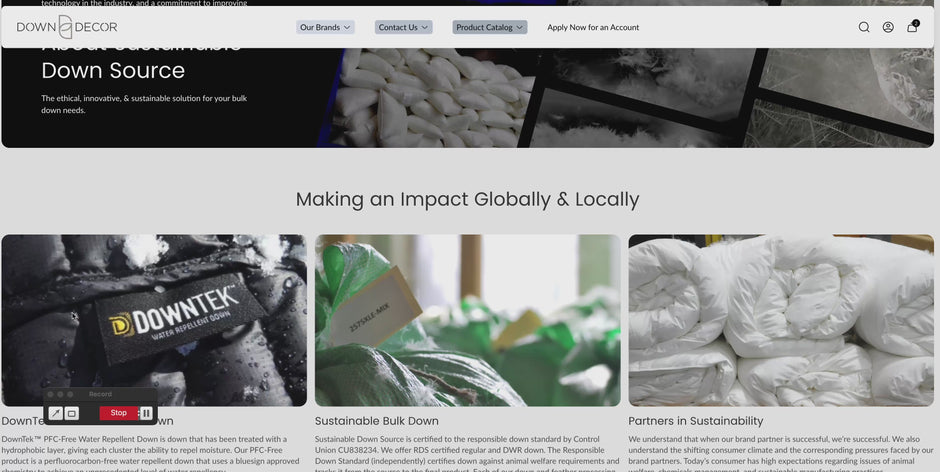Screen dimensions: 940x472
Task: Click the brand partner success paragraph
Action: point(781,455)
